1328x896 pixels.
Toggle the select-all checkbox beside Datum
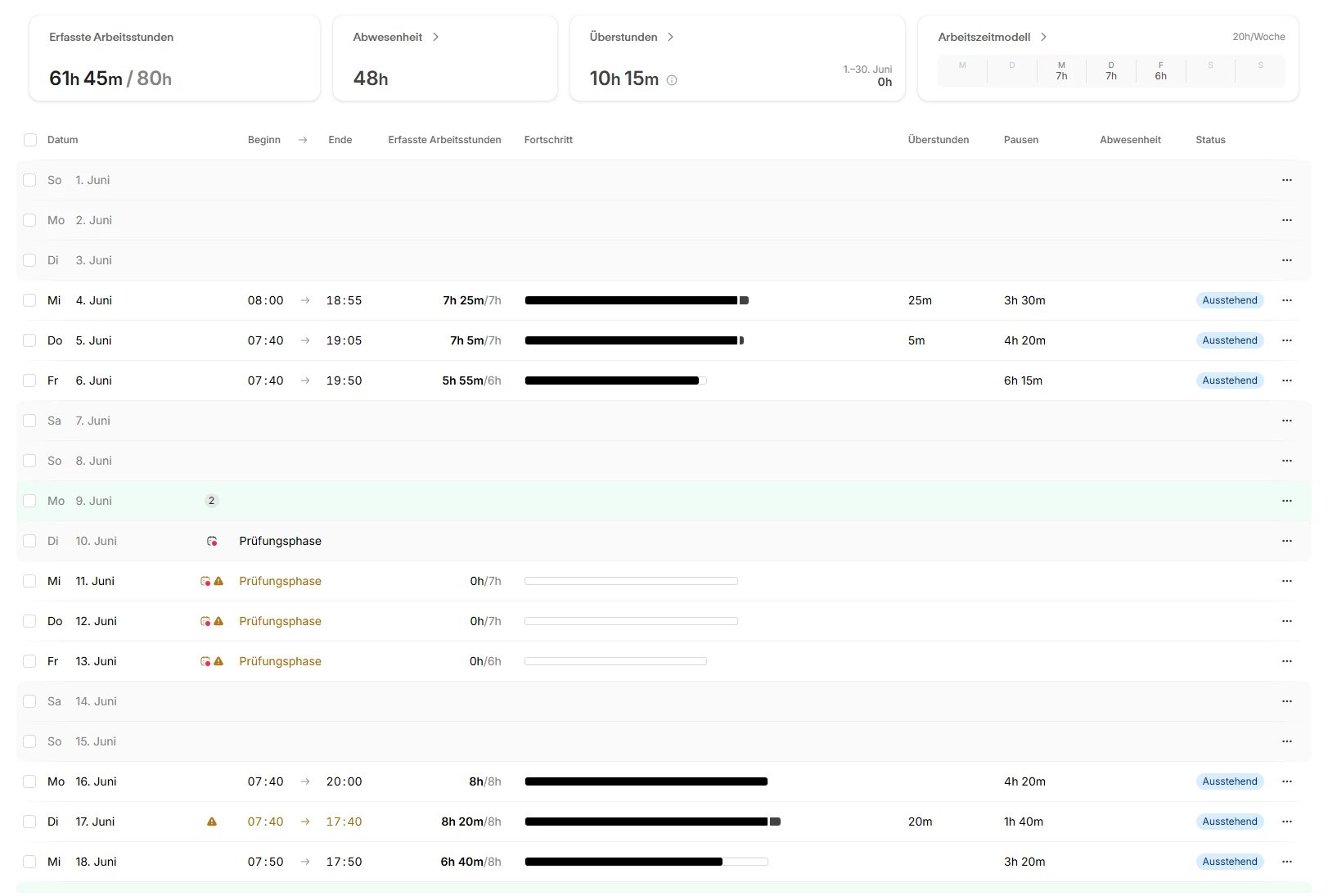(30, 140)
